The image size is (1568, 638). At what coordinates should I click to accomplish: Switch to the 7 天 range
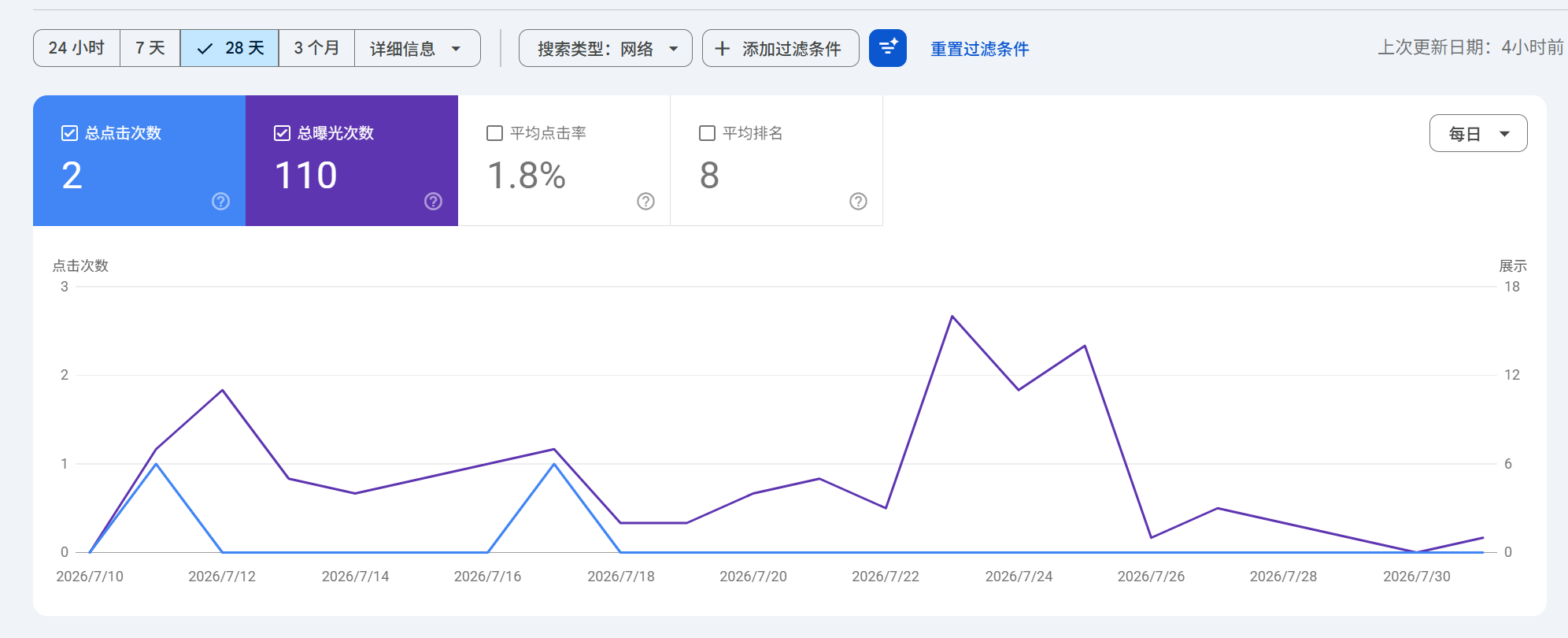click(x=150, y=48)
